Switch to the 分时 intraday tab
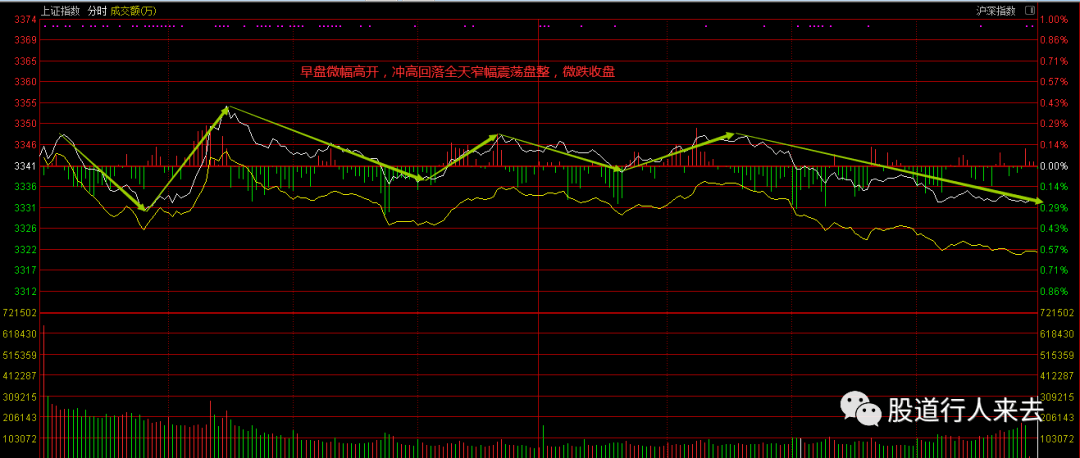This screenshot has width=1080, height=458. [x=96, y=10]
